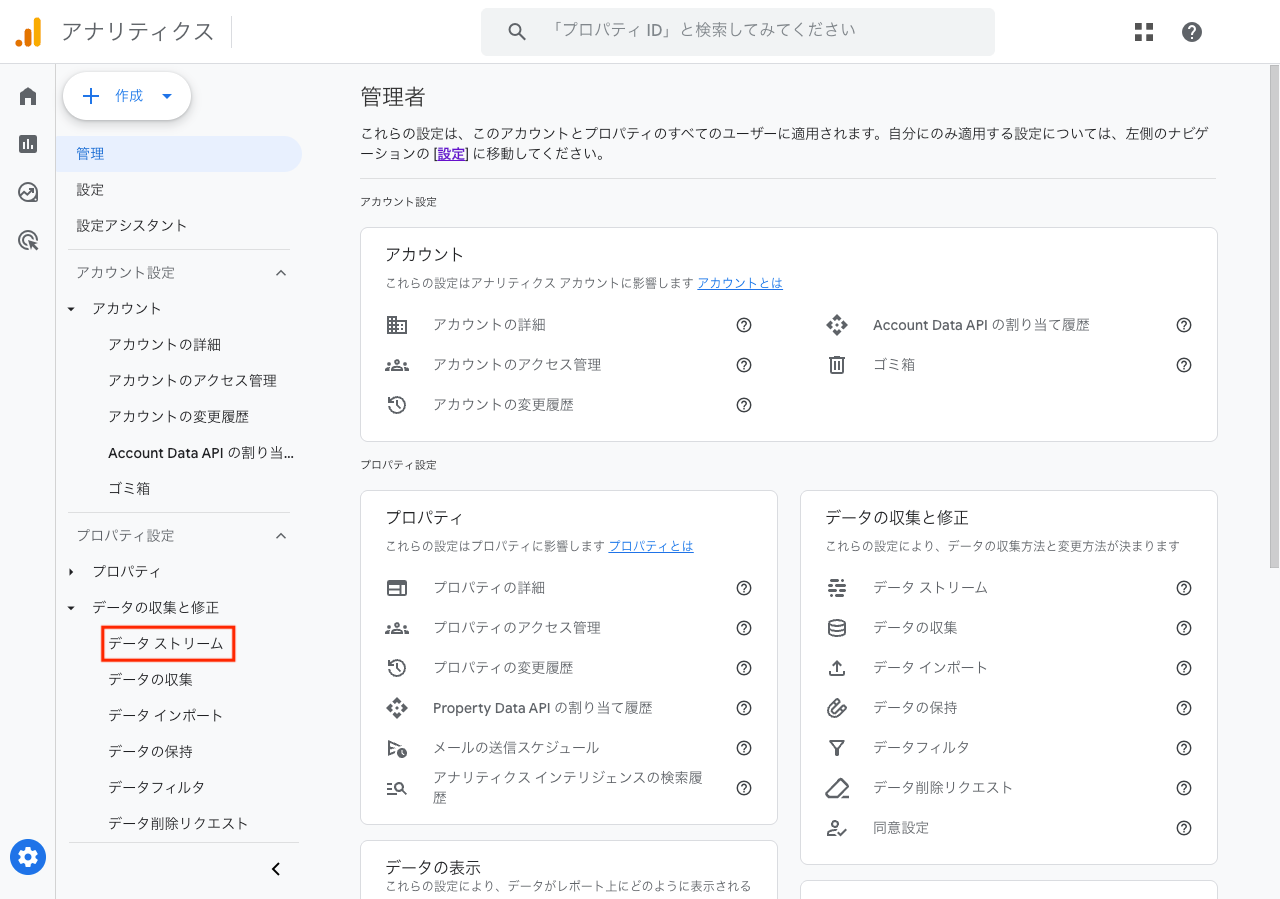Click the プロパティ ID search field
1280x899 pixels.
[x=738, y=31]
